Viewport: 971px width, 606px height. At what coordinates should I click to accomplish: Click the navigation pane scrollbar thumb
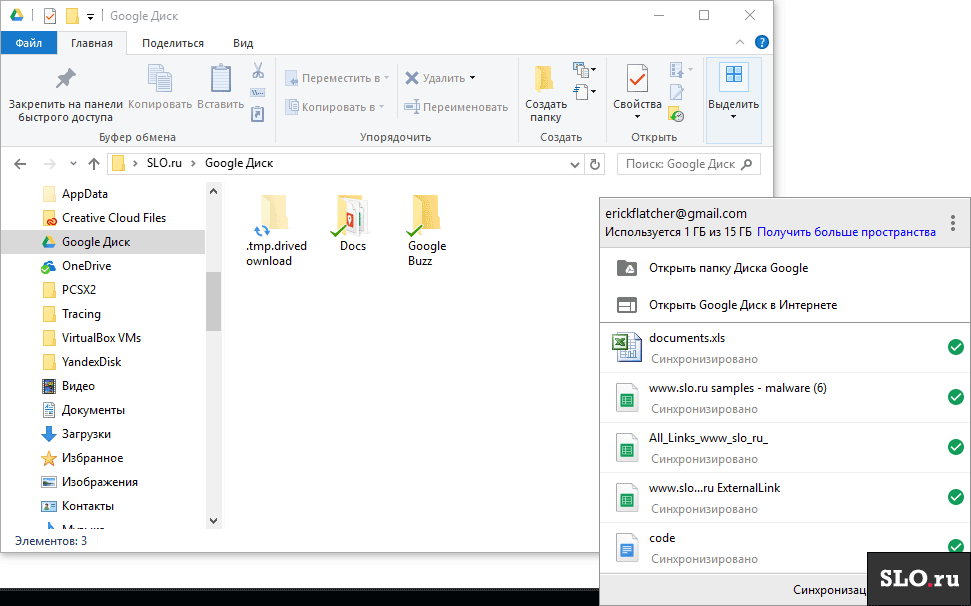pyautogui.click(x=214, y=301)
